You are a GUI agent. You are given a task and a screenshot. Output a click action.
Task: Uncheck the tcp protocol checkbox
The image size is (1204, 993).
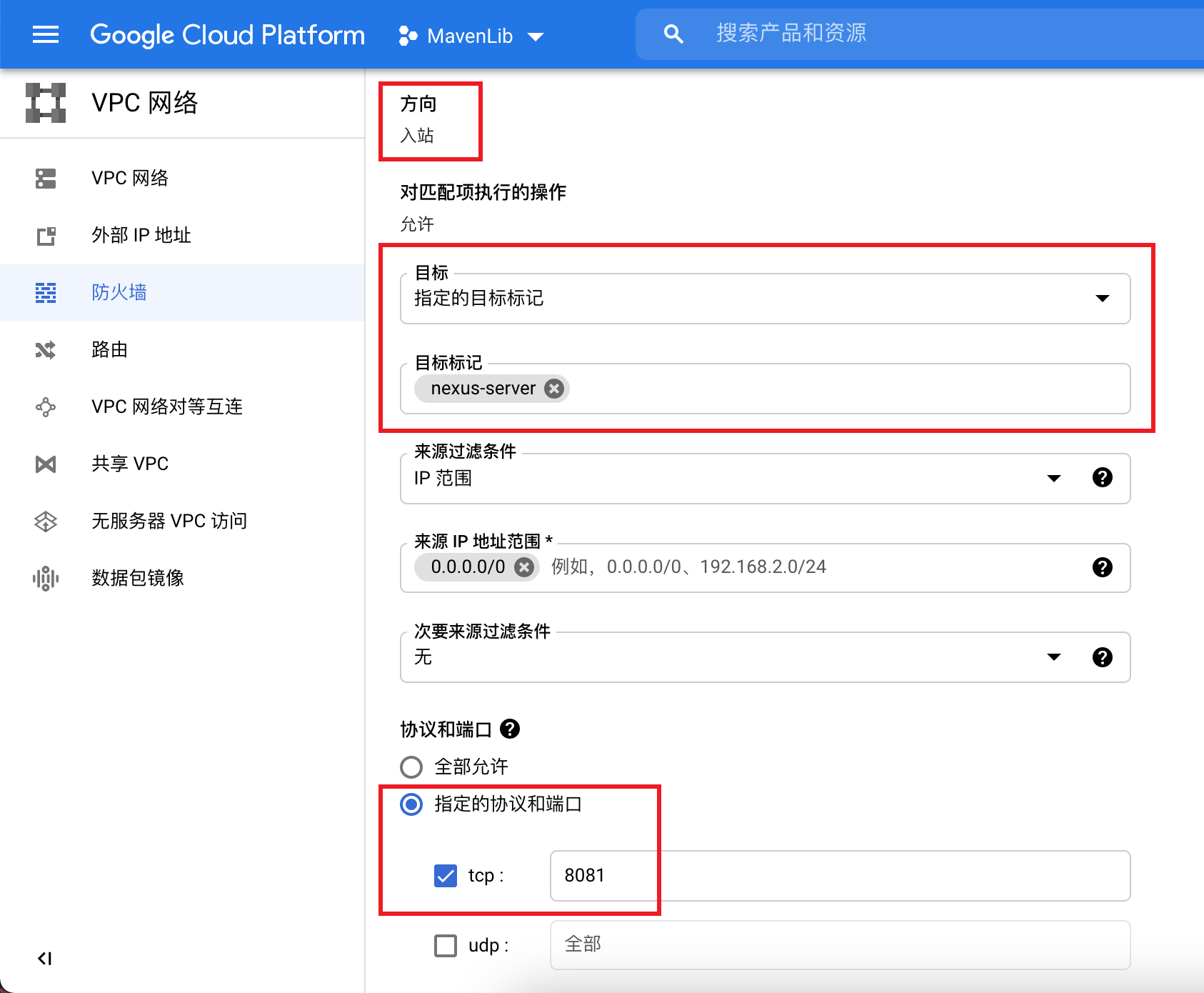coord(446,875)
